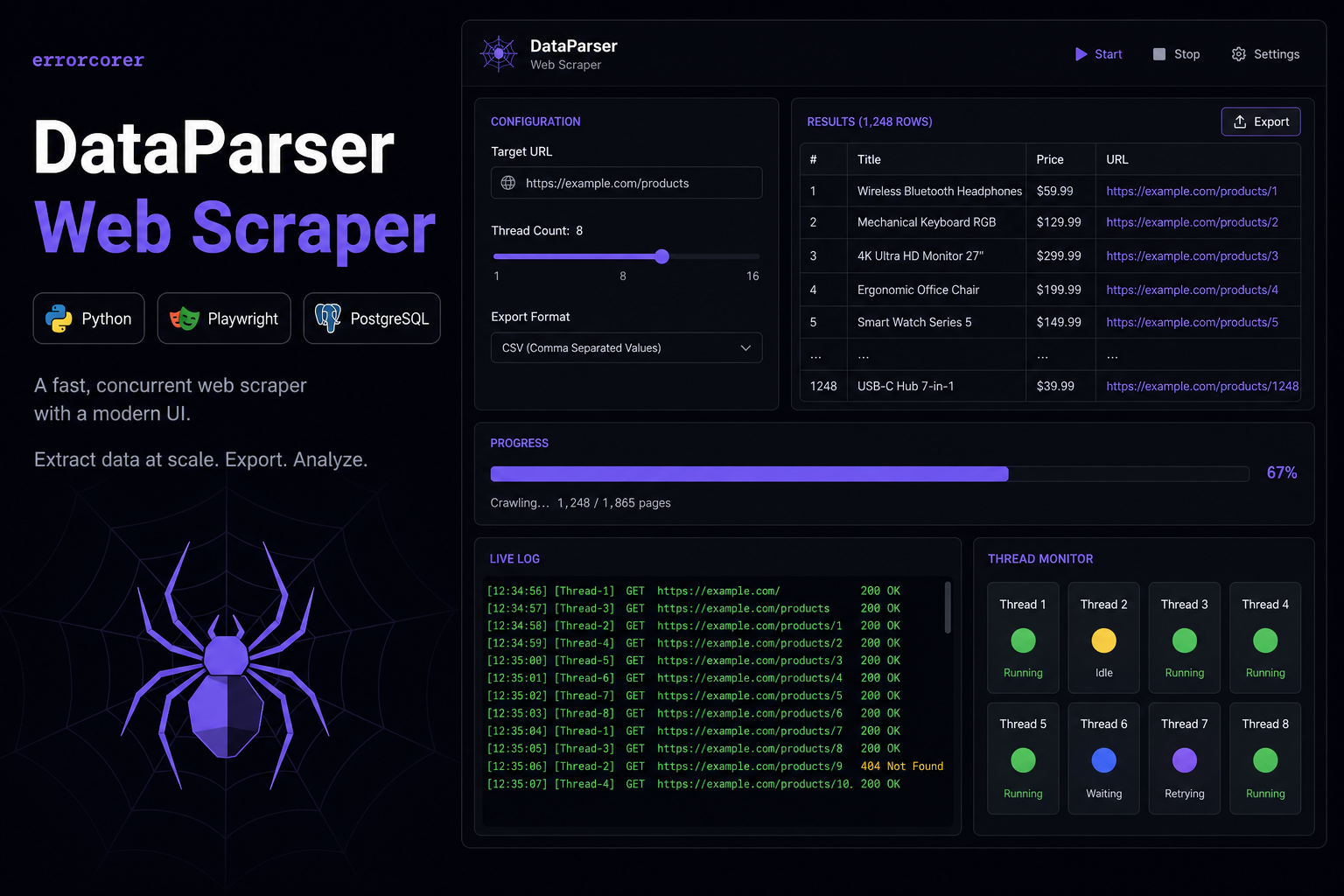Click the 16 mark under thread slider

[752, 276]
